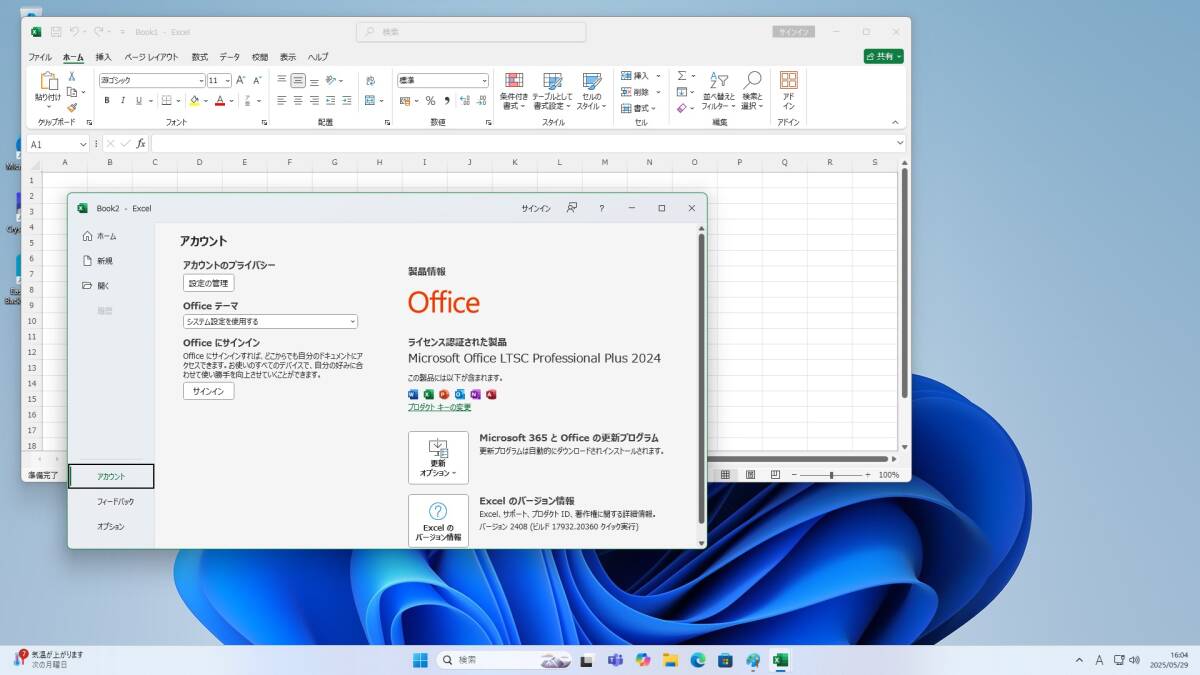Screen dimensions: 1200x675
Task: Click the Excel icon on the taskbar
Action: [x=780, y=660]
